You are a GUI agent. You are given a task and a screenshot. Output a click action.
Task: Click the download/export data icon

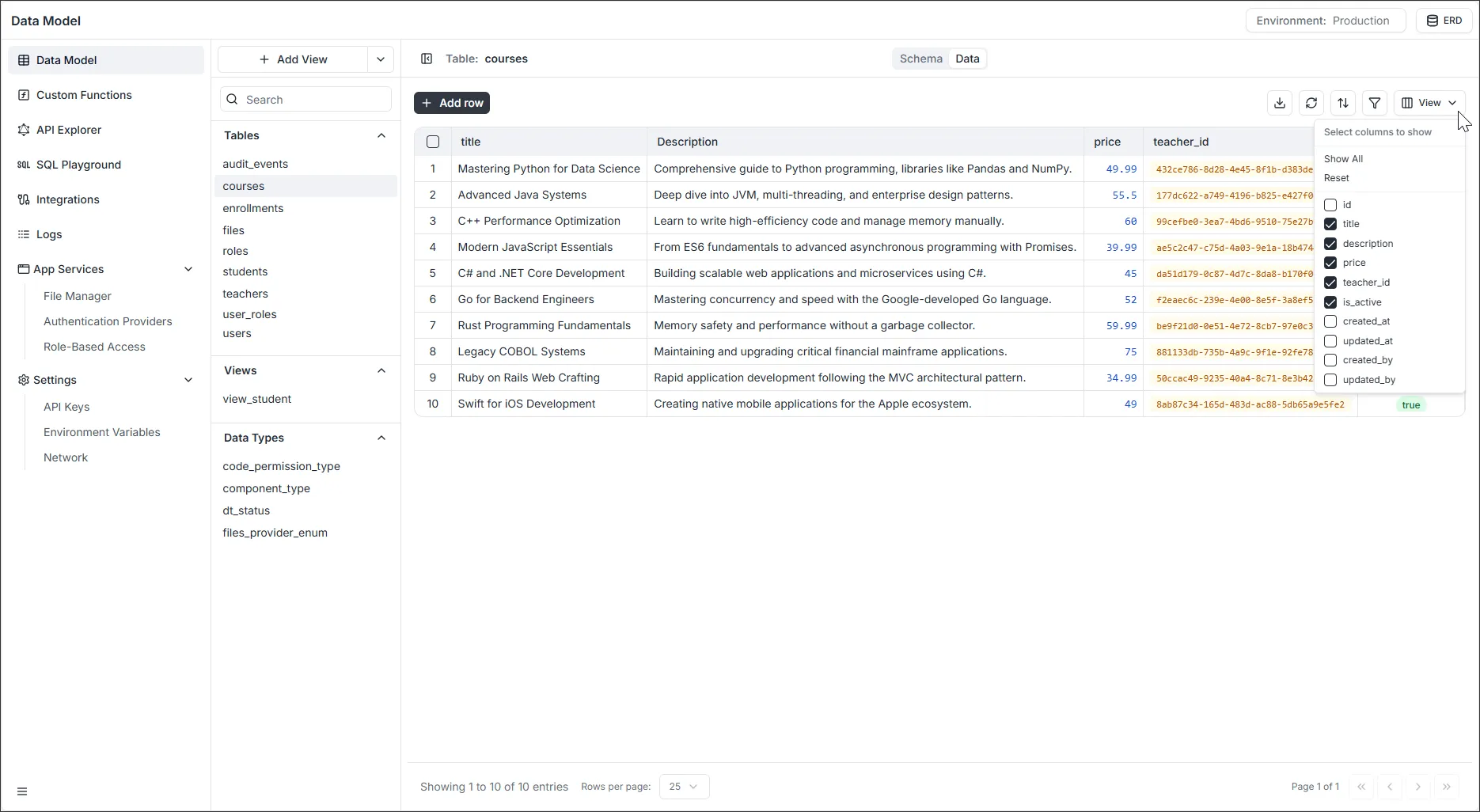(x=1280, y=103)
